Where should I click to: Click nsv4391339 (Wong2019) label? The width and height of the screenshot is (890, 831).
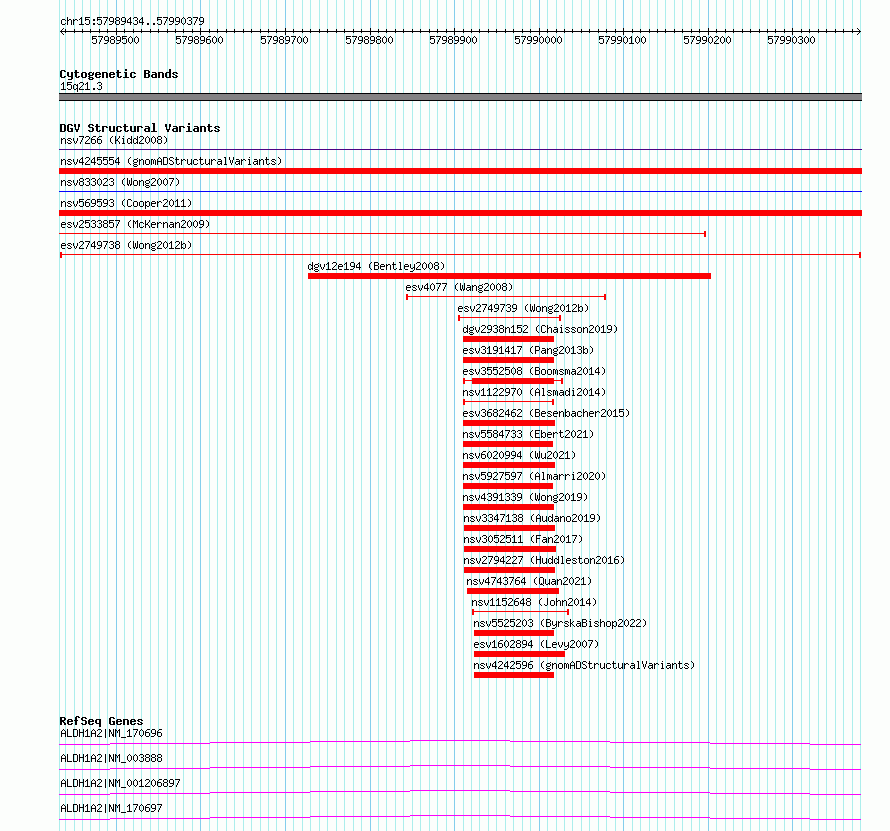(x=526, y=497)
